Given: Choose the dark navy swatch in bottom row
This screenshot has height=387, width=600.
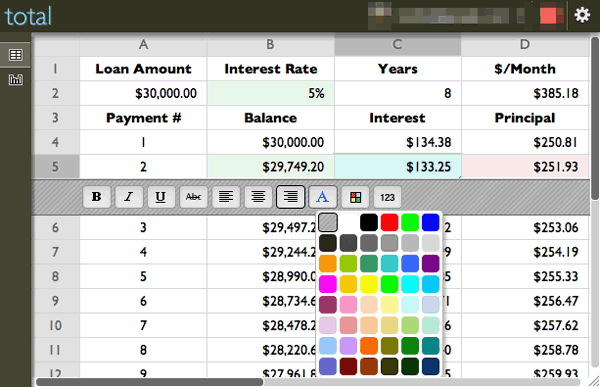Looking at the screenshot, I should (430, 367).
